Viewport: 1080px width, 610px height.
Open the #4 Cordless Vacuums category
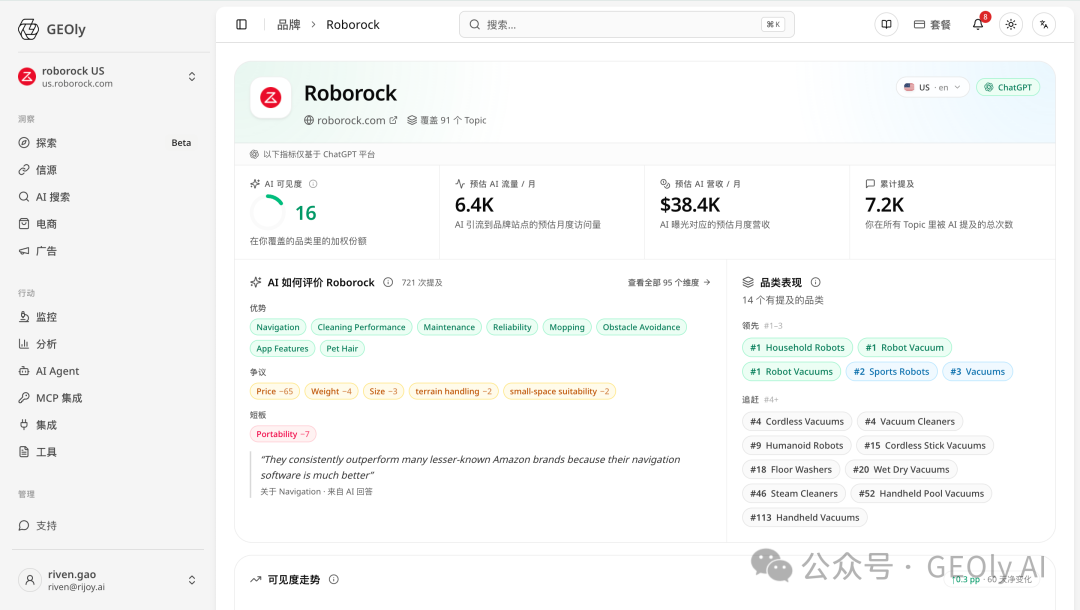pyautogui.click(x=797, y=421)
